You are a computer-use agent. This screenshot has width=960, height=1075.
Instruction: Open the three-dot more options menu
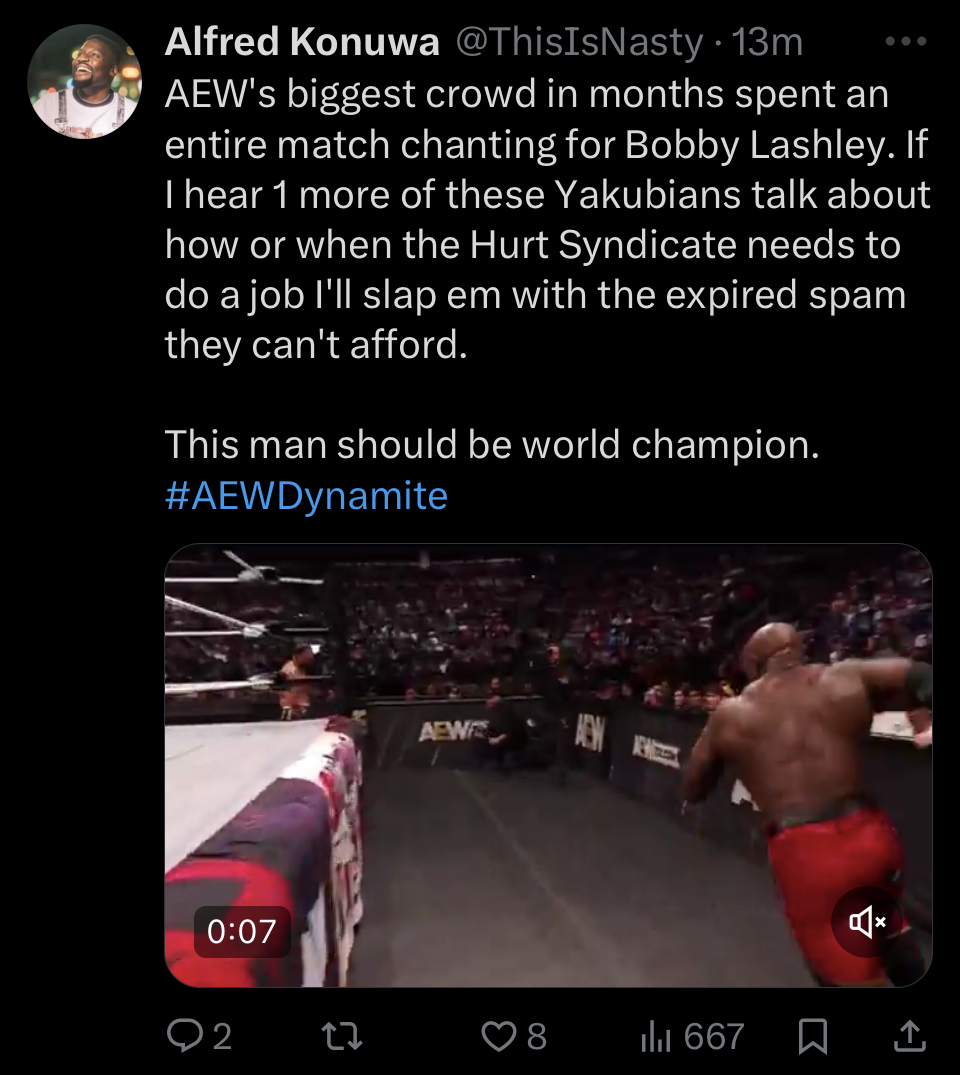coord(905,42)
